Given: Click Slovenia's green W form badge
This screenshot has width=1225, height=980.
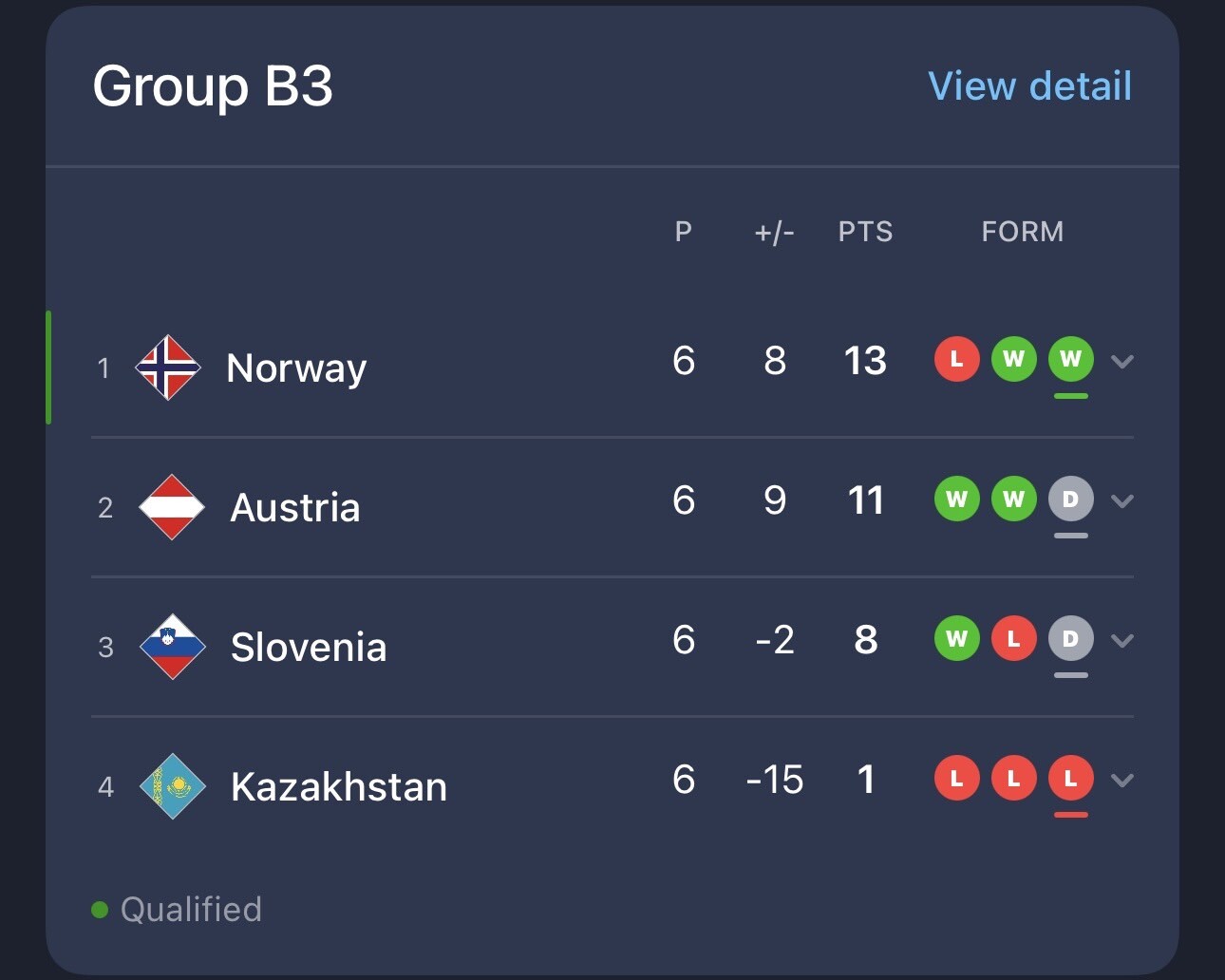Looking at the screenshot, I should [956, 638].
